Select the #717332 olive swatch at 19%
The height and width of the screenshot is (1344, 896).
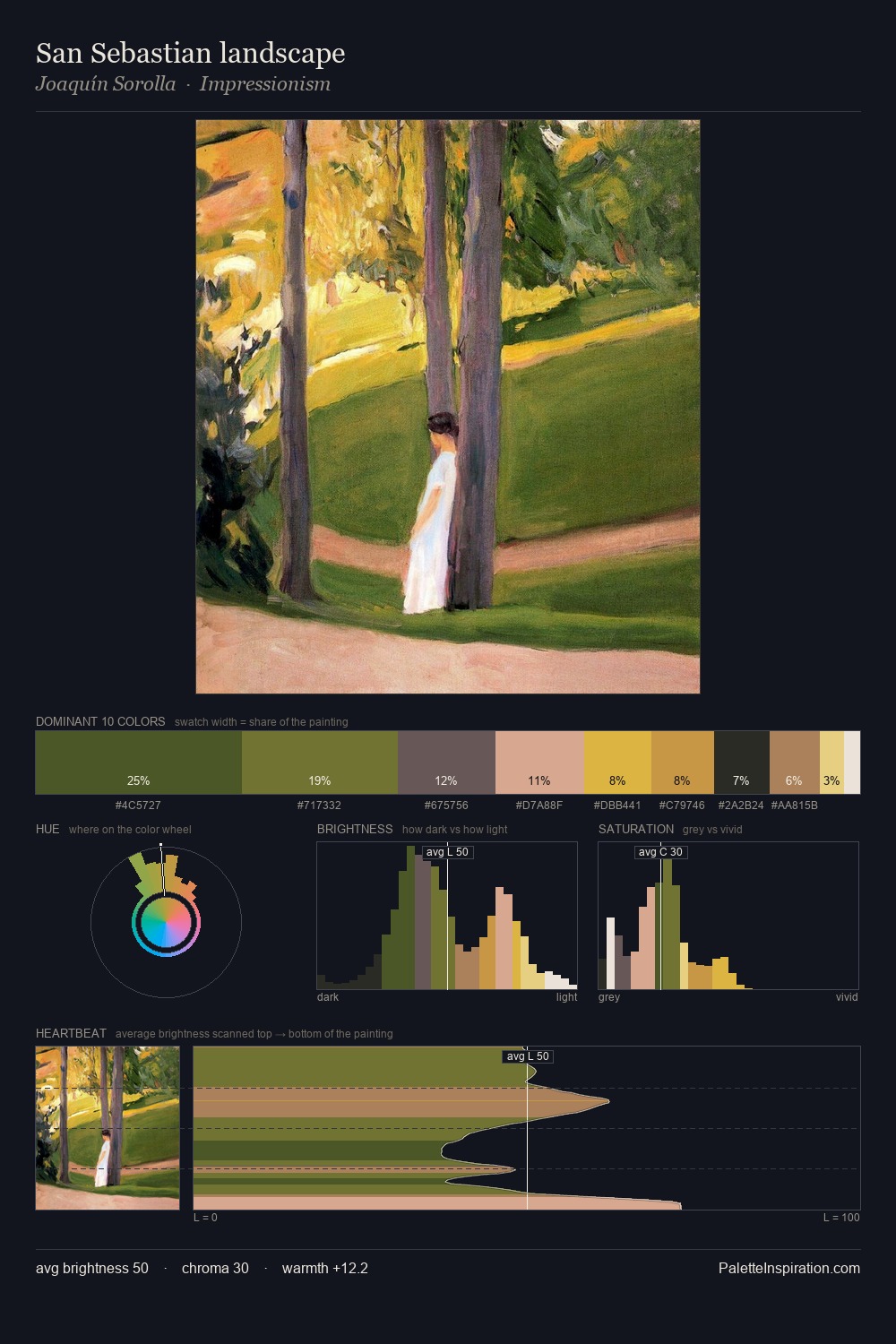[320, 762]
